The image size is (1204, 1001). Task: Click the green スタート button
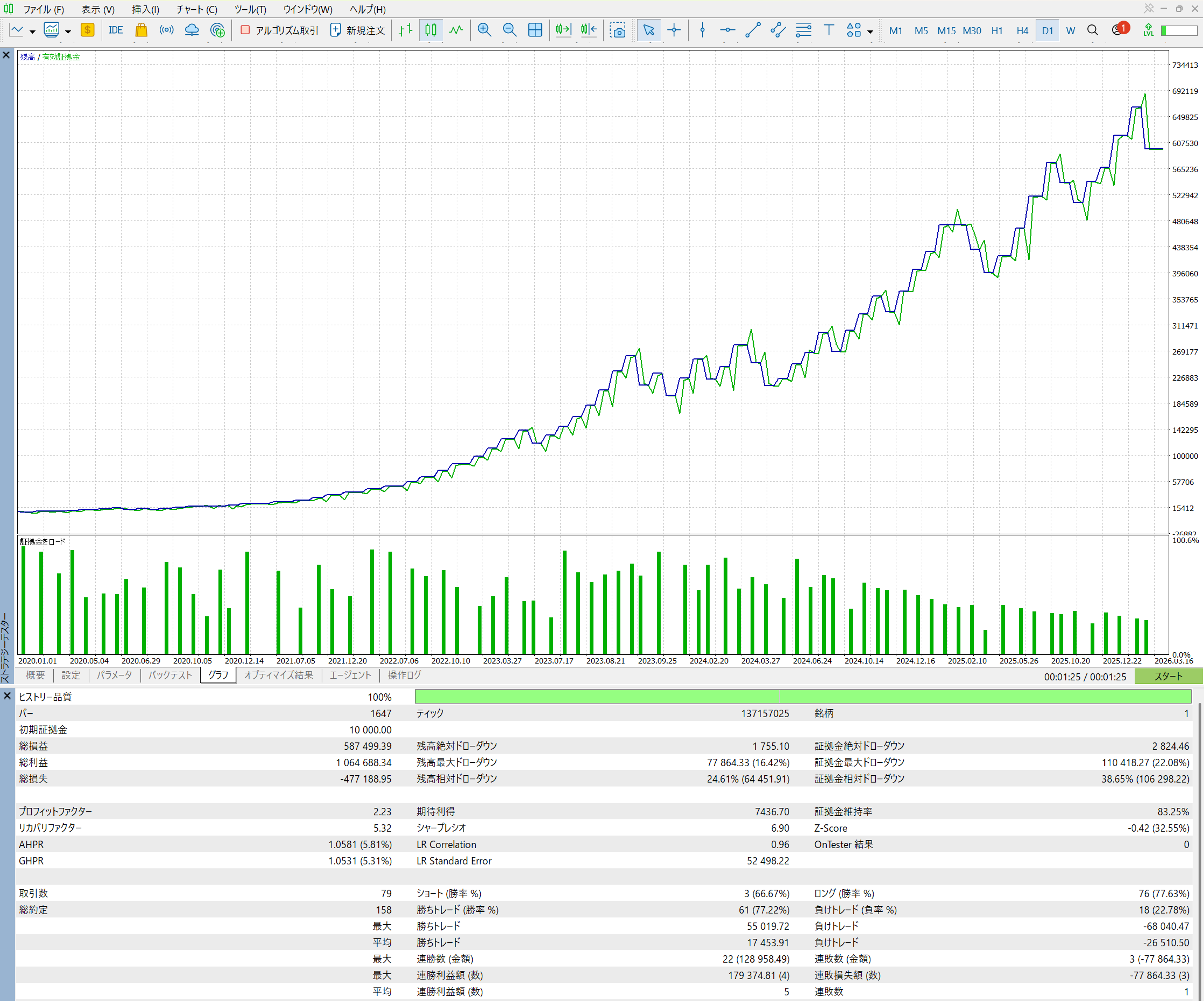coord(1168,676)
